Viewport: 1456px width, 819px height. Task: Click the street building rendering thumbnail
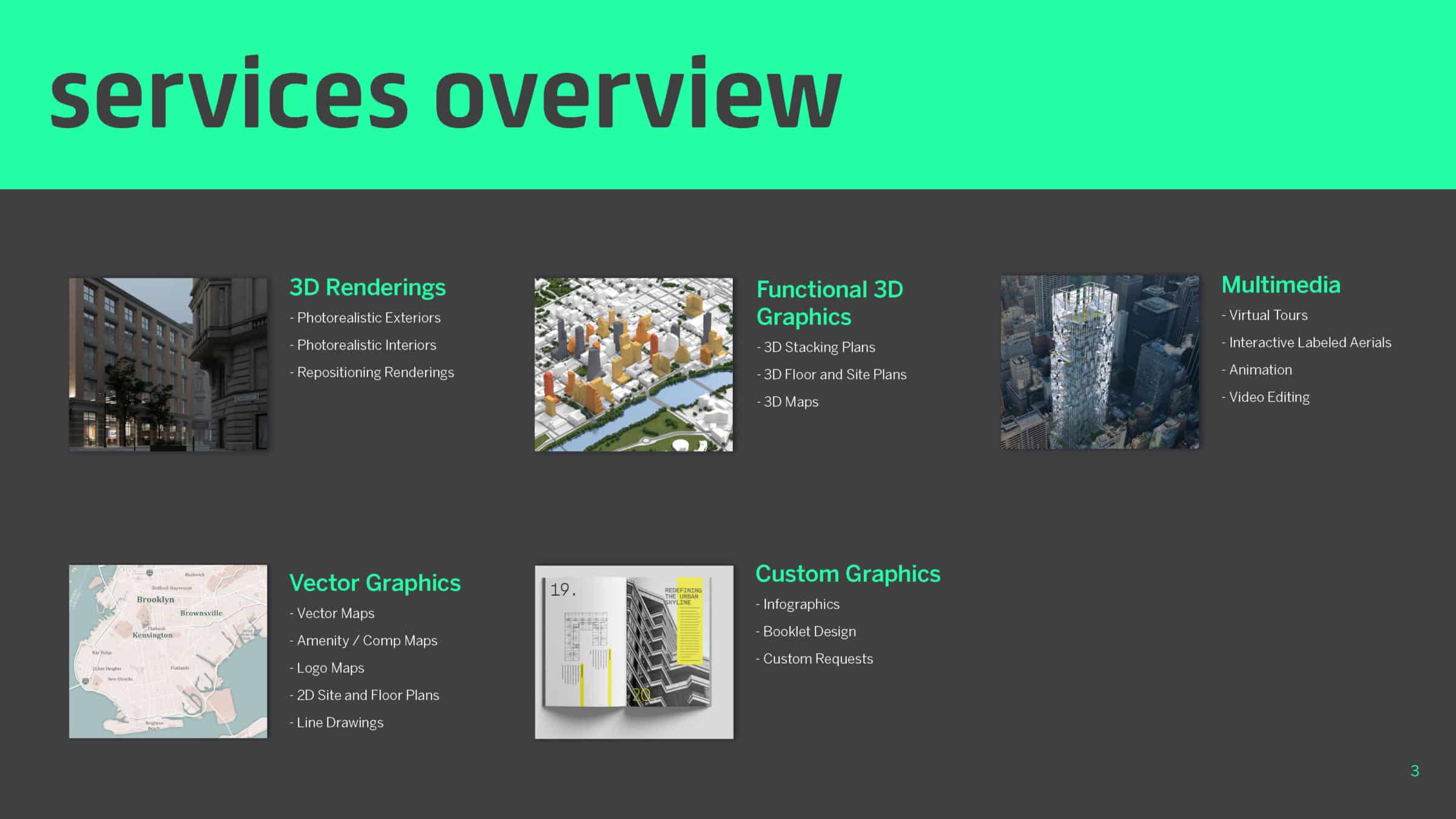tap(168, 364)
